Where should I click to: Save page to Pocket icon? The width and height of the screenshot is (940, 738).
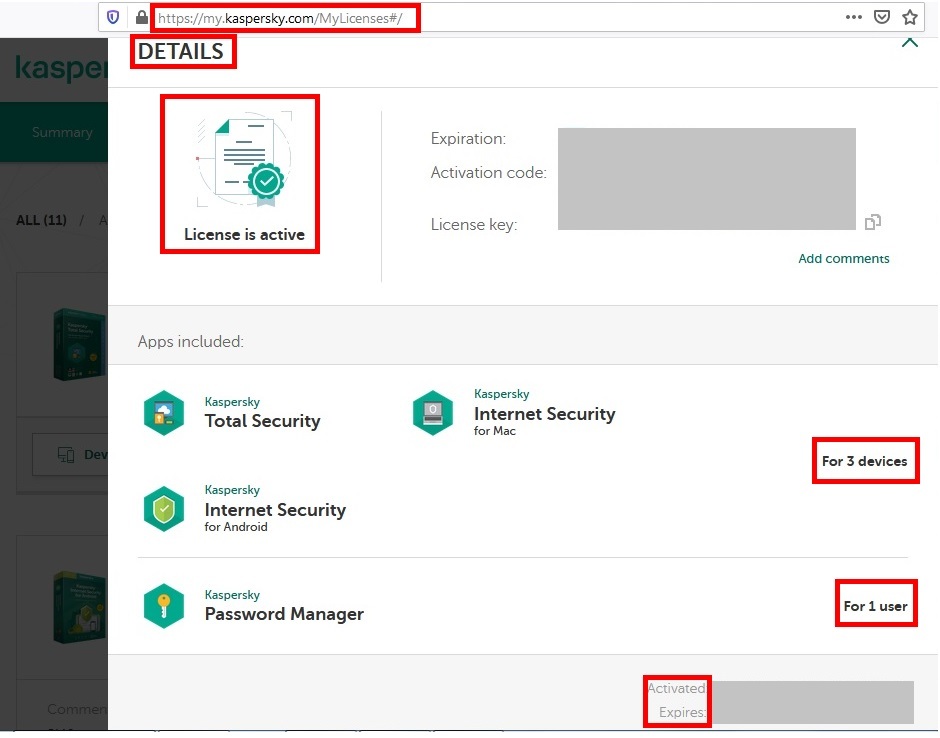point(882,17)
